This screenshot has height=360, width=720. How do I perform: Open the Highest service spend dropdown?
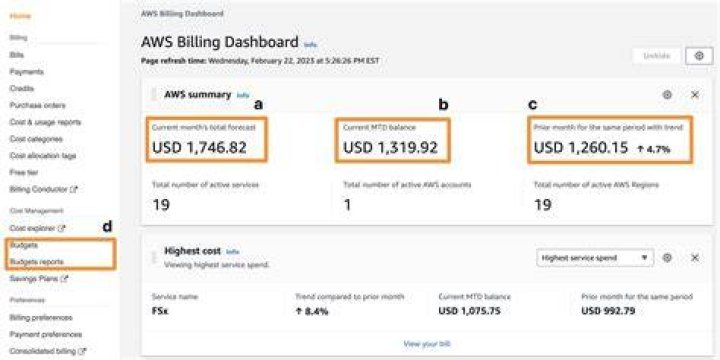pyautogui.click(x=595, y=258)
